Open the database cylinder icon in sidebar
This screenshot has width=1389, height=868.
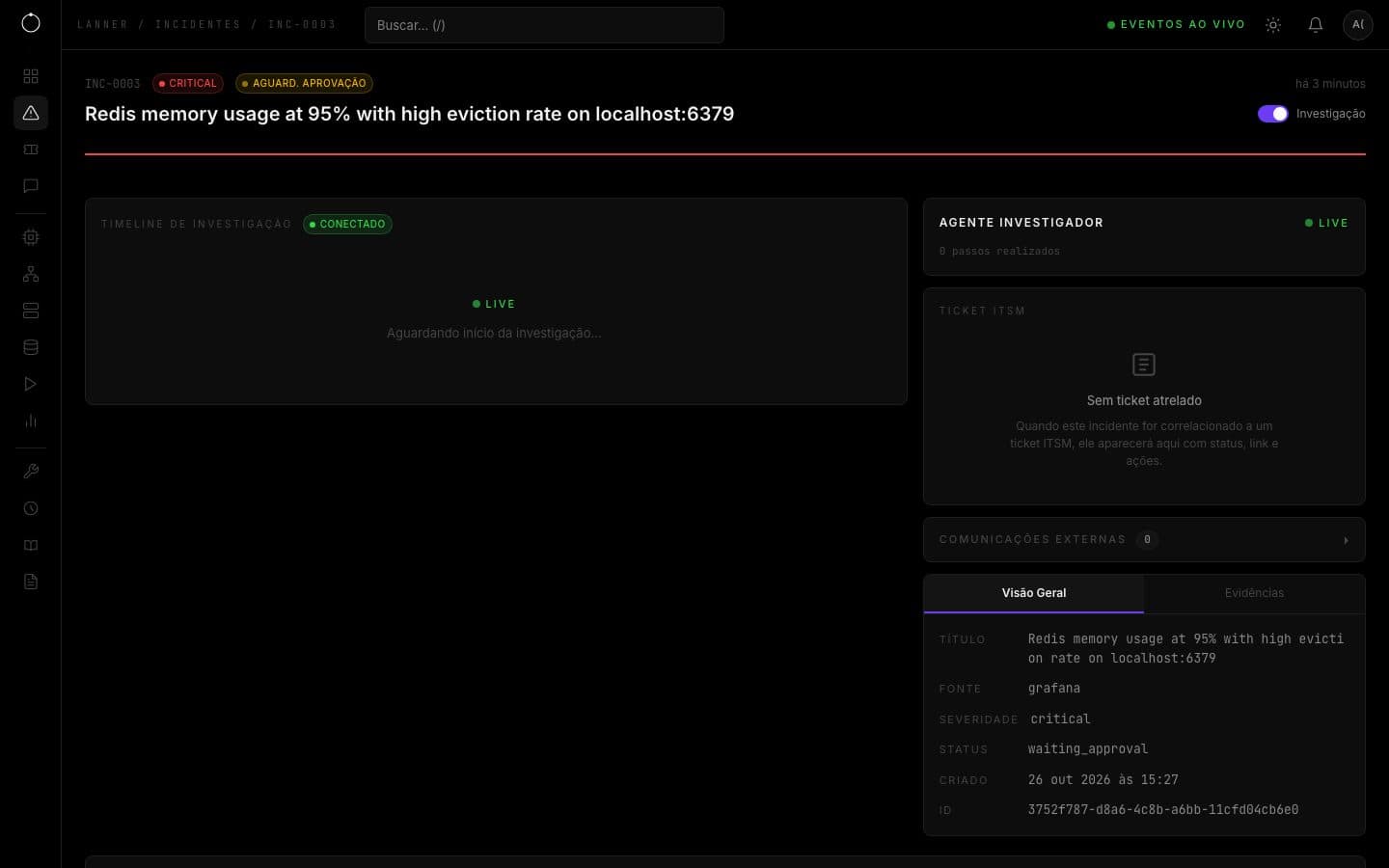pos(31,347)
